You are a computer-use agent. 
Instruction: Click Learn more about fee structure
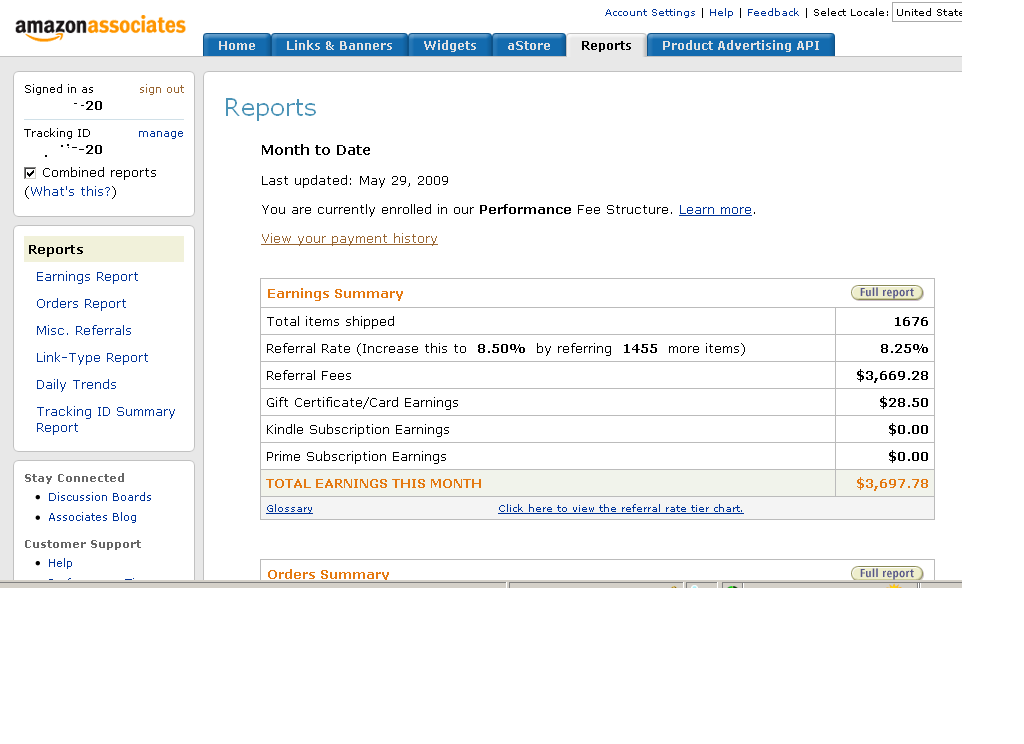click(715, 210)
